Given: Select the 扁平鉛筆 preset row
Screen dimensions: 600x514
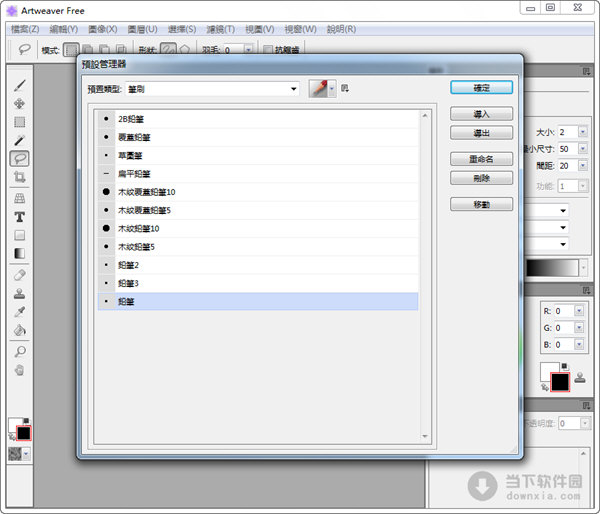Looking at the screenshot, I should pyautogui.click(x=258, y=174).
